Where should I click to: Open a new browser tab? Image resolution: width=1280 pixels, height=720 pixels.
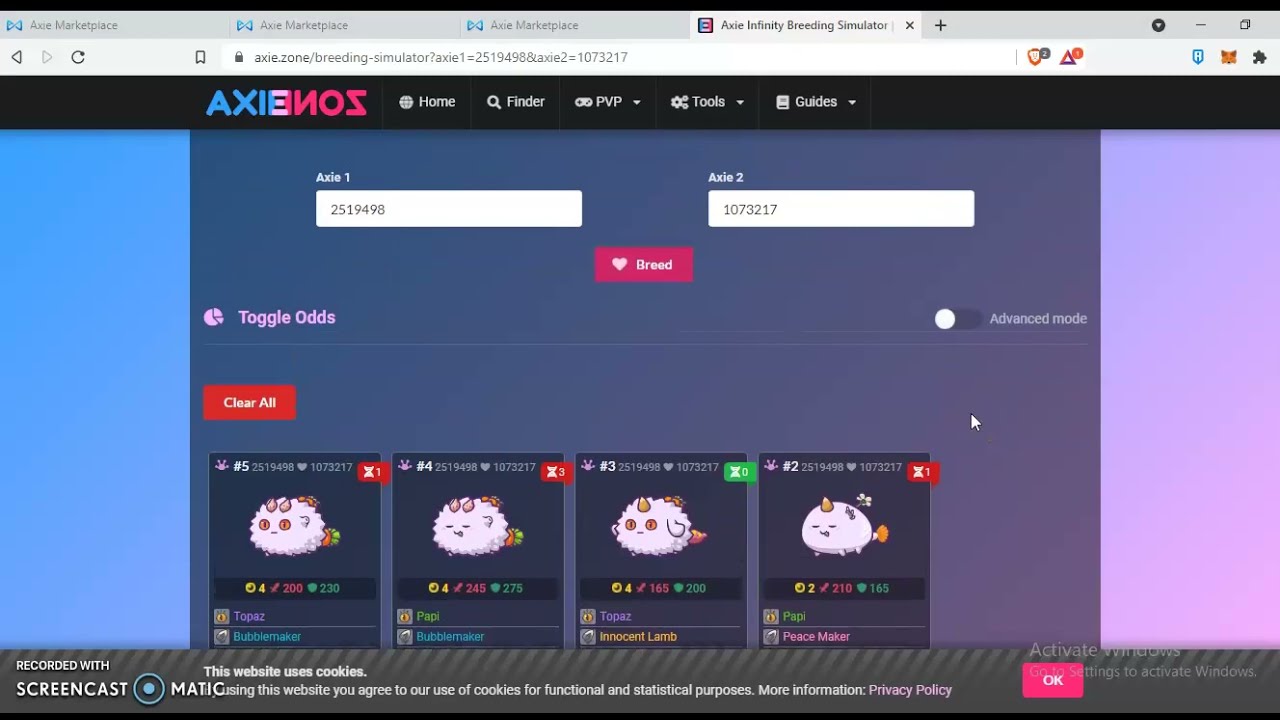[940, 25]
